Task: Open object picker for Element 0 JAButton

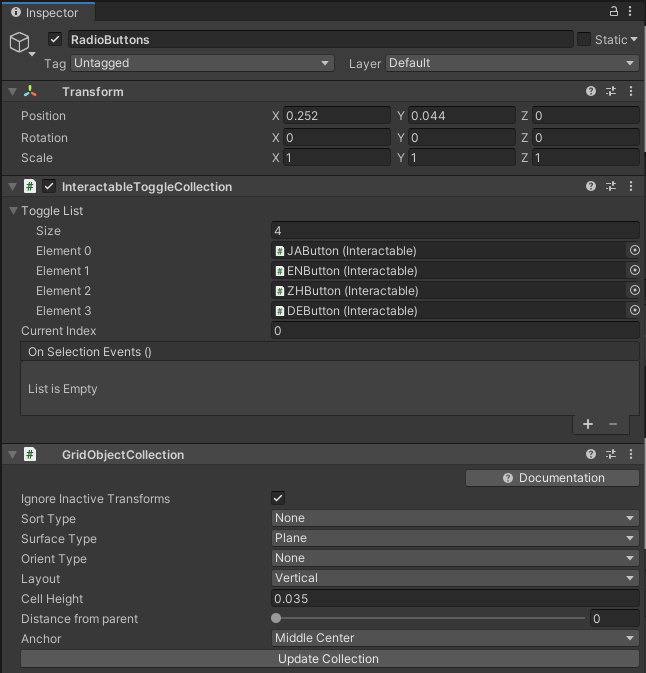Action: [634, 250]
